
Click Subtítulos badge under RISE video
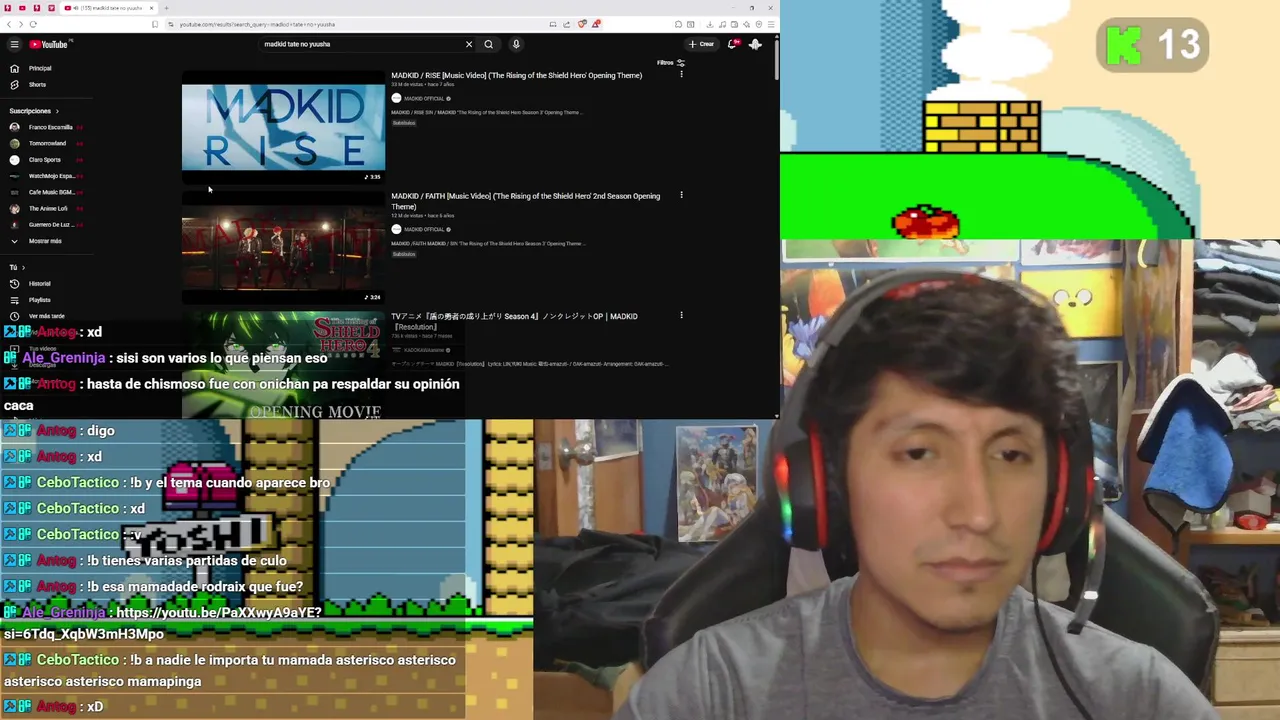pyautogui.click(x=404, y=123)
